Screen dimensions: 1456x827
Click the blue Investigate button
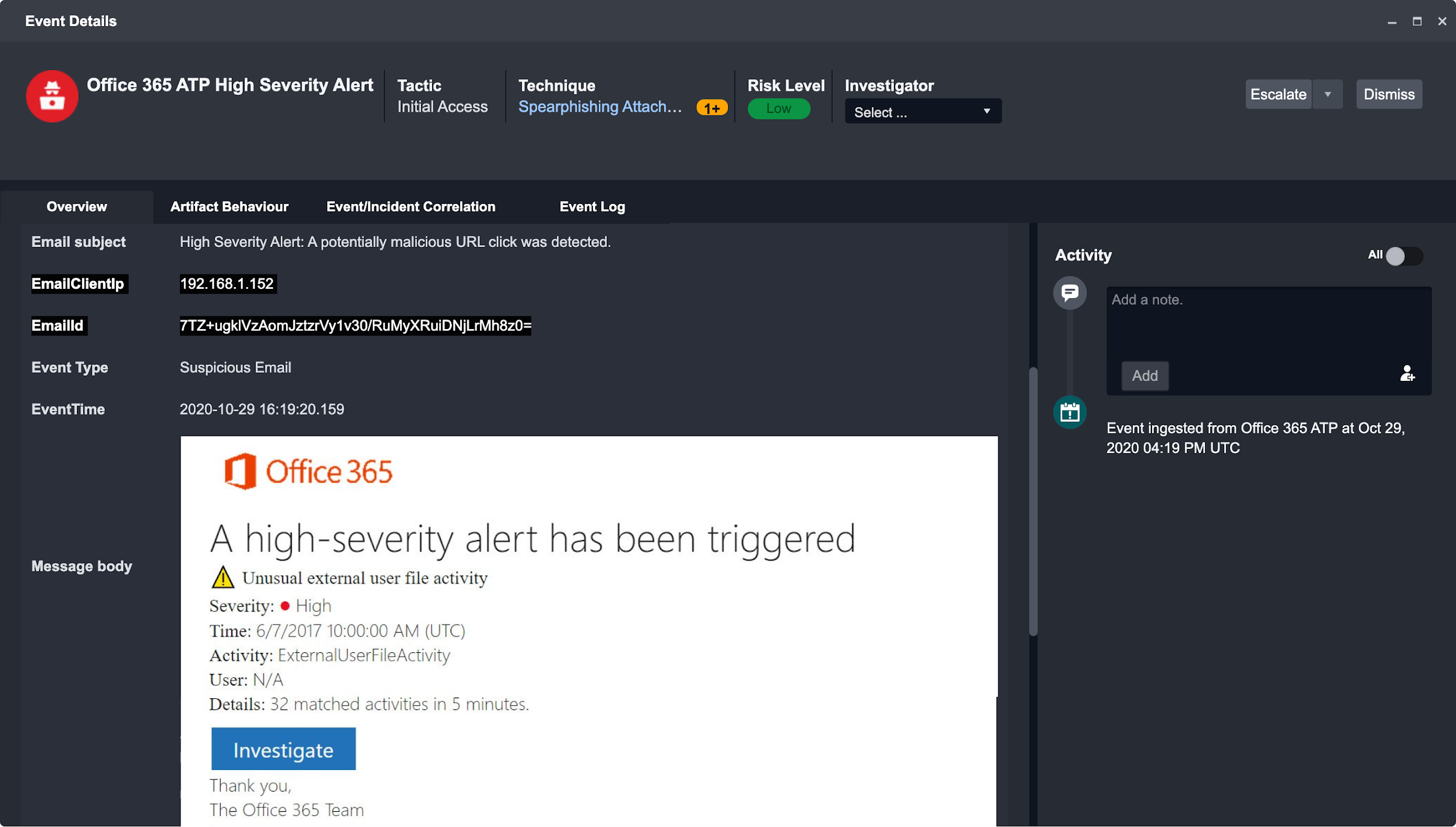tap(283, 750)
